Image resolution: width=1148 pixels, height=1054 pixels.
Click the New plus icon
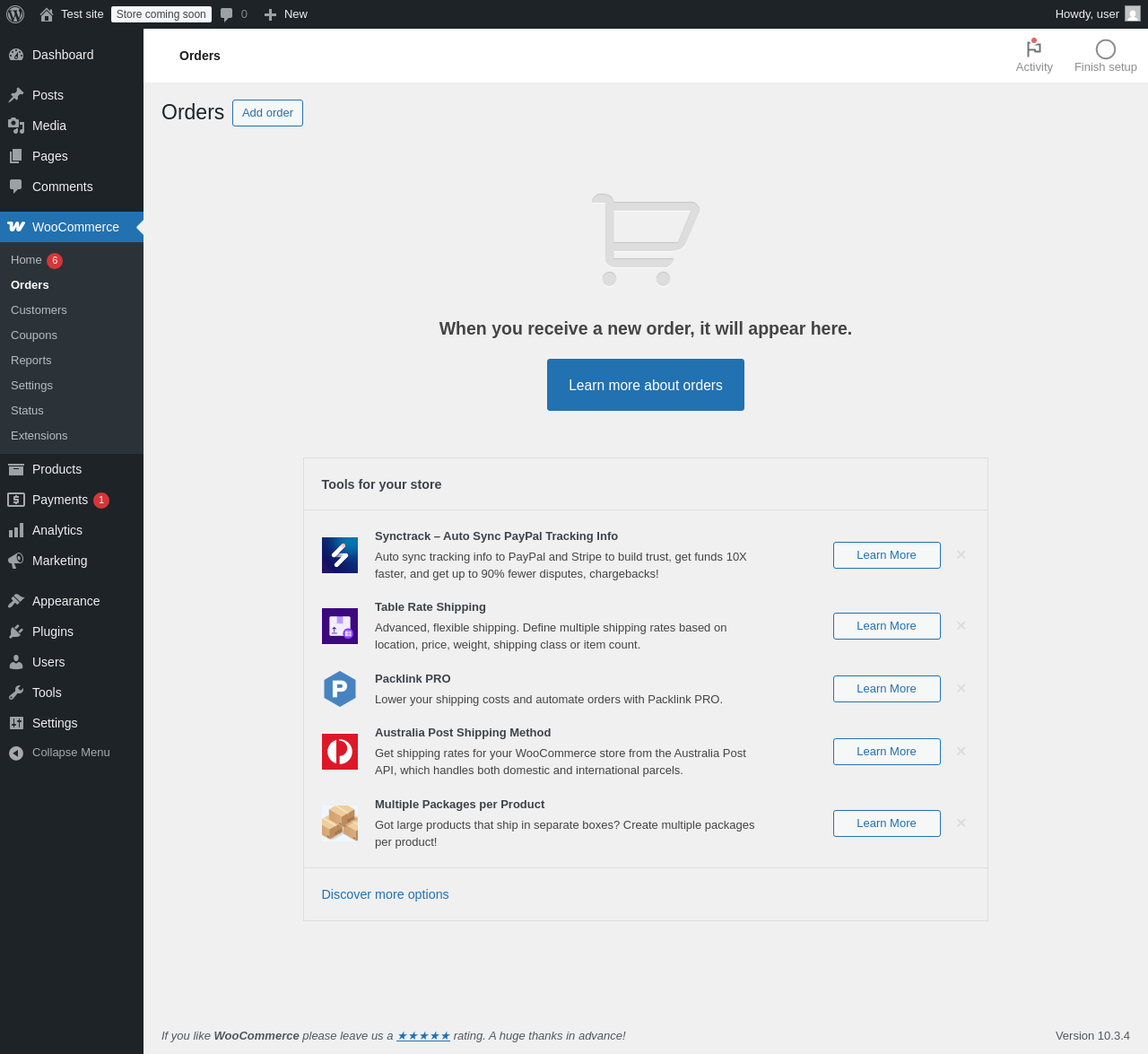coord(270,14)
